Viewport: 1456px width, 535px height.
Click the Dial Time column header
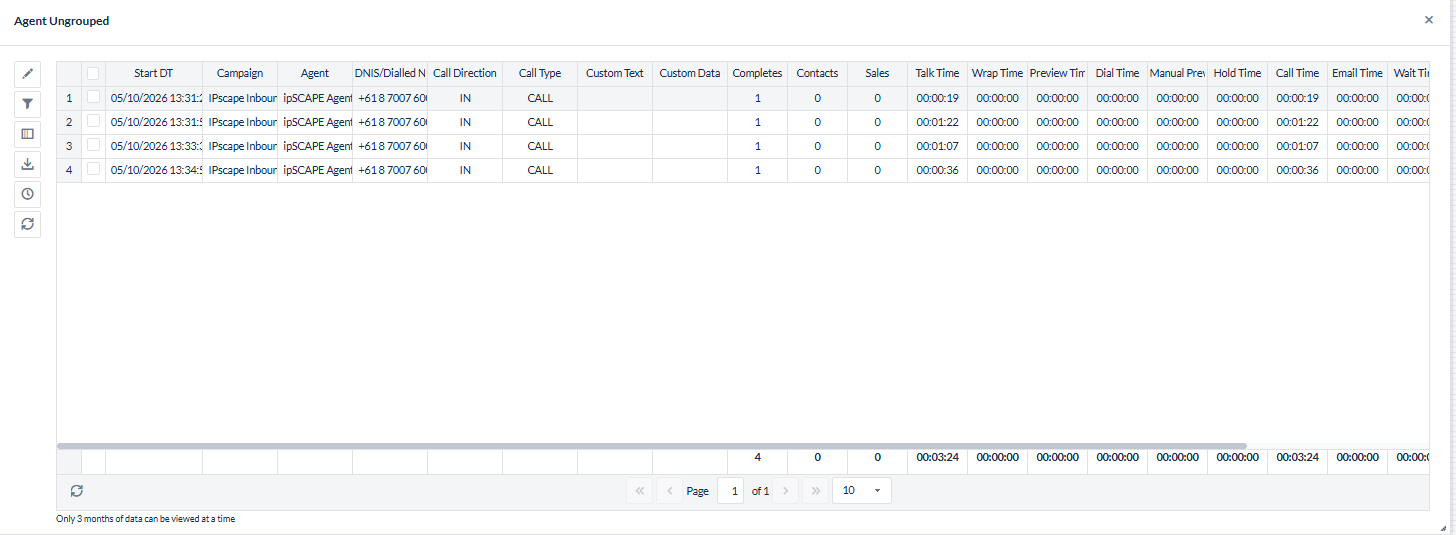[1117, 73]
